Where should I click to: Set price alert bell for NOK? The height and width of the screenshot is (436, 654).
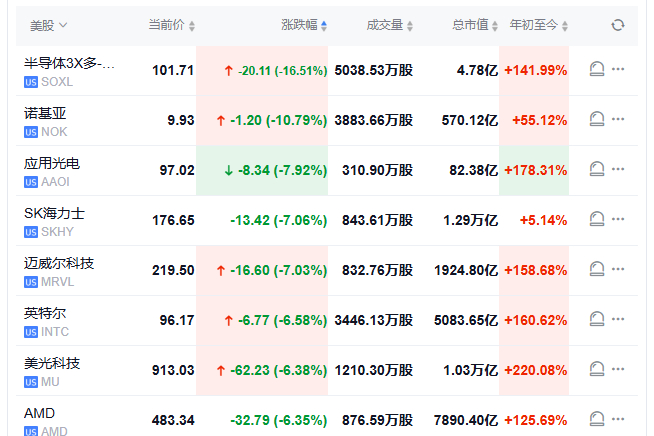tap(597, 119)
